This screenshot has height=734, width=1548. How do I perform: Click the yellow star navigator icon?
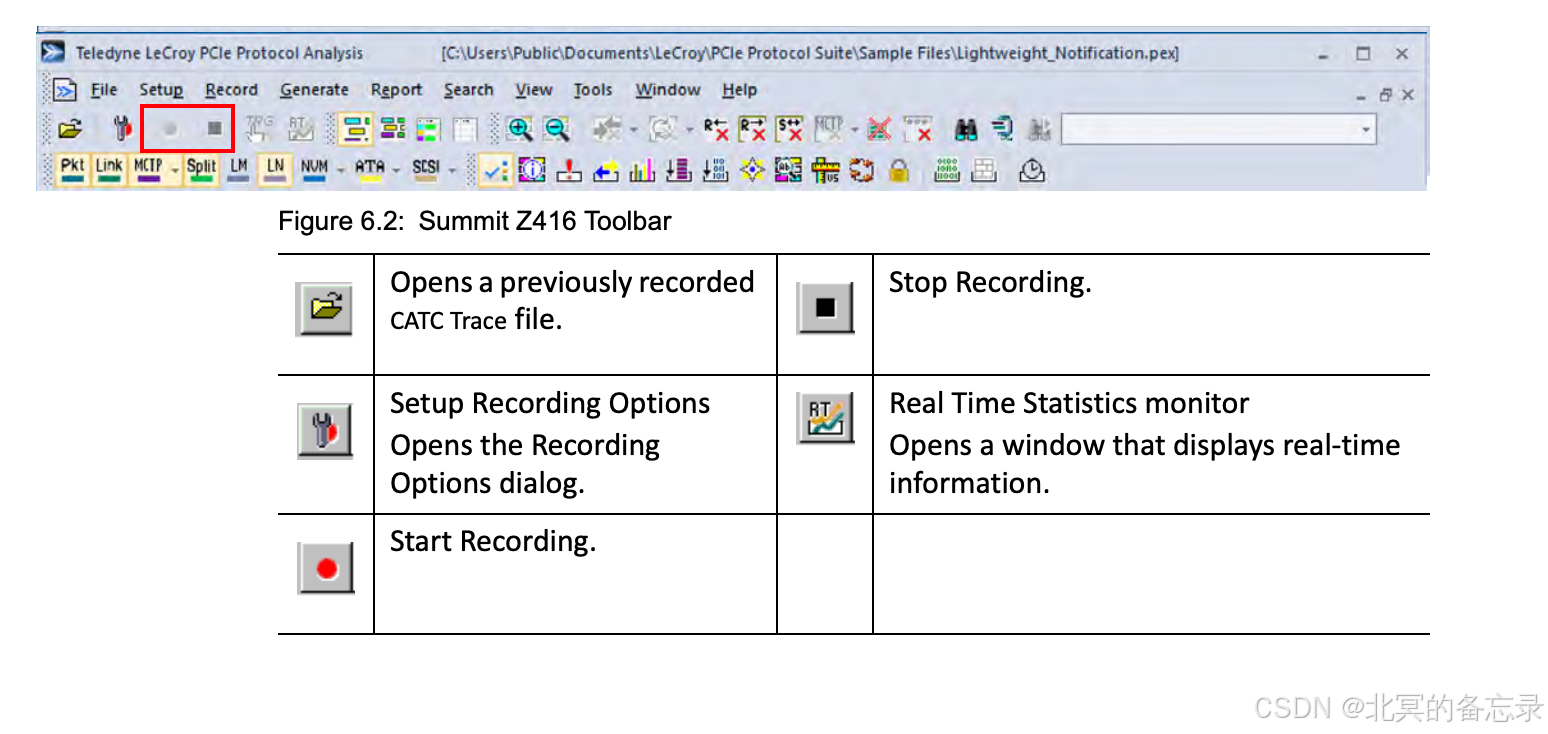coord(752,171)
